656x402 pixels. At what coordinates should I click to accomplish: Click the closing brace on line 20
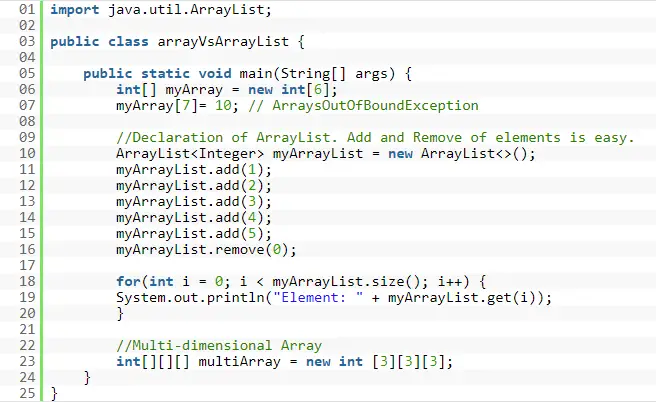(x=120, y=314)
